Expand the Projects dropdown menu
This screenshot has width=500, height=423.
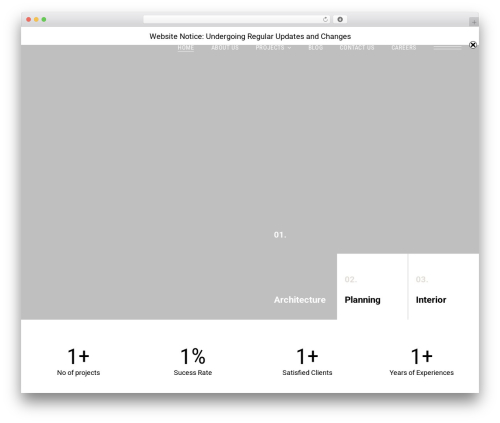pyautogui.click(x=273, y=48)
